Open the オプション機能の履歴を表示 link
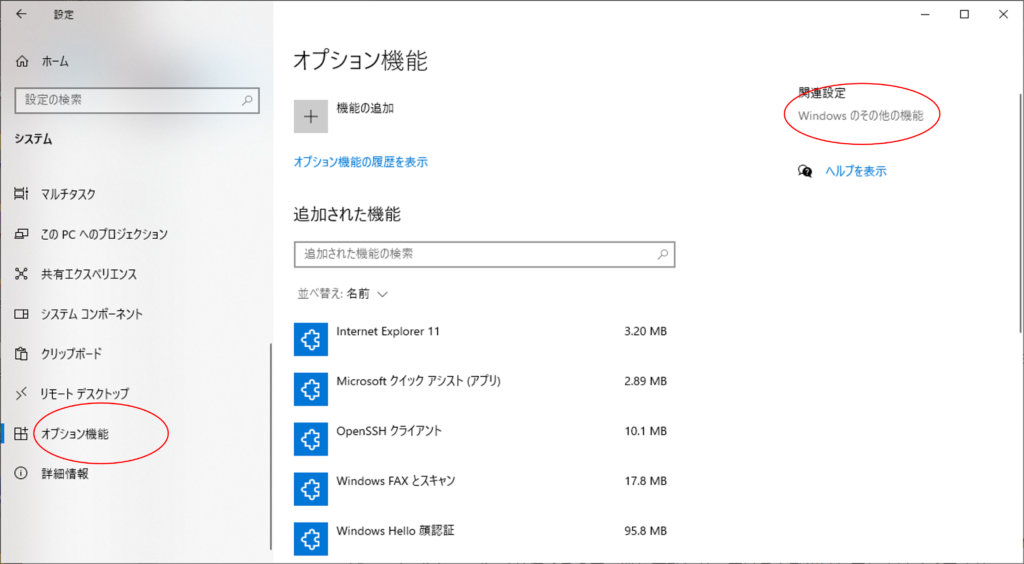 [x=360, y=162]
